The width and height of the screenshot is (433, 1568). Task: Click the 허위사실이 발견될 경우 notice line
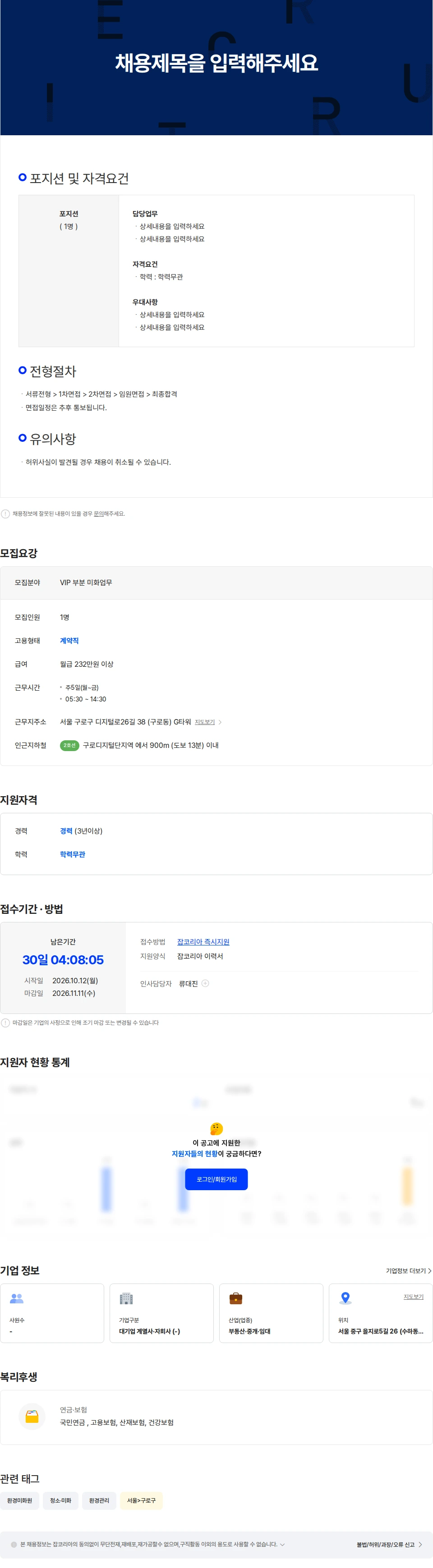(97, 462)
